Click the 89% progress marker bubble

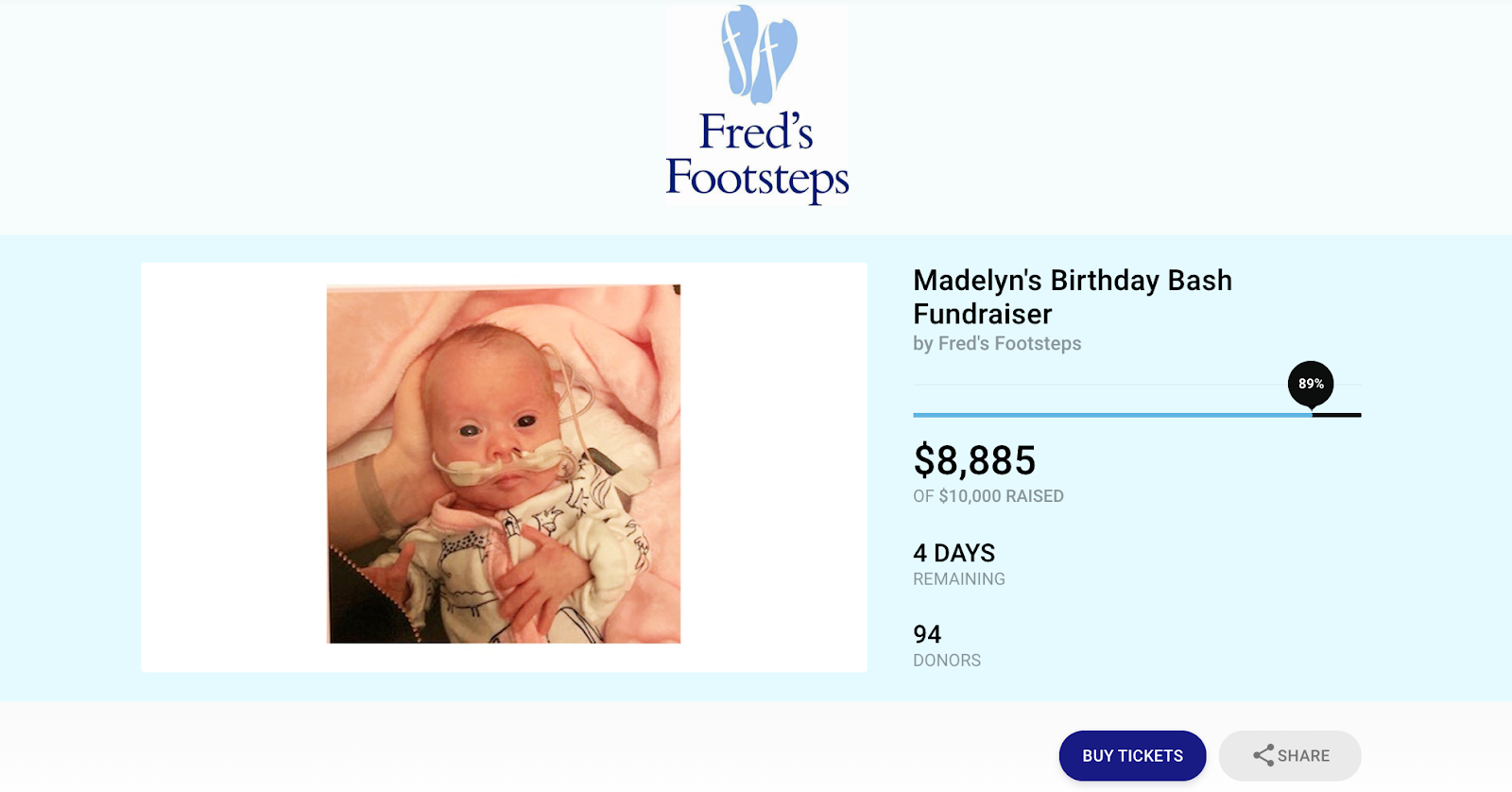1311,384
